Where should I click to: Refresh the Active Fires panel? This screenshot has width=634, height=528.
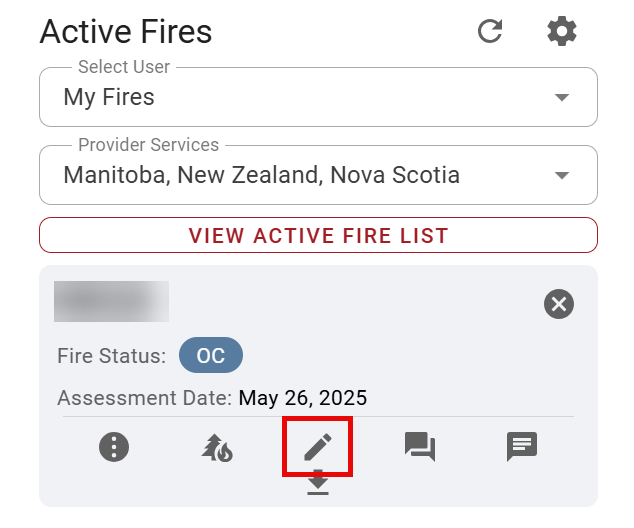490,31
